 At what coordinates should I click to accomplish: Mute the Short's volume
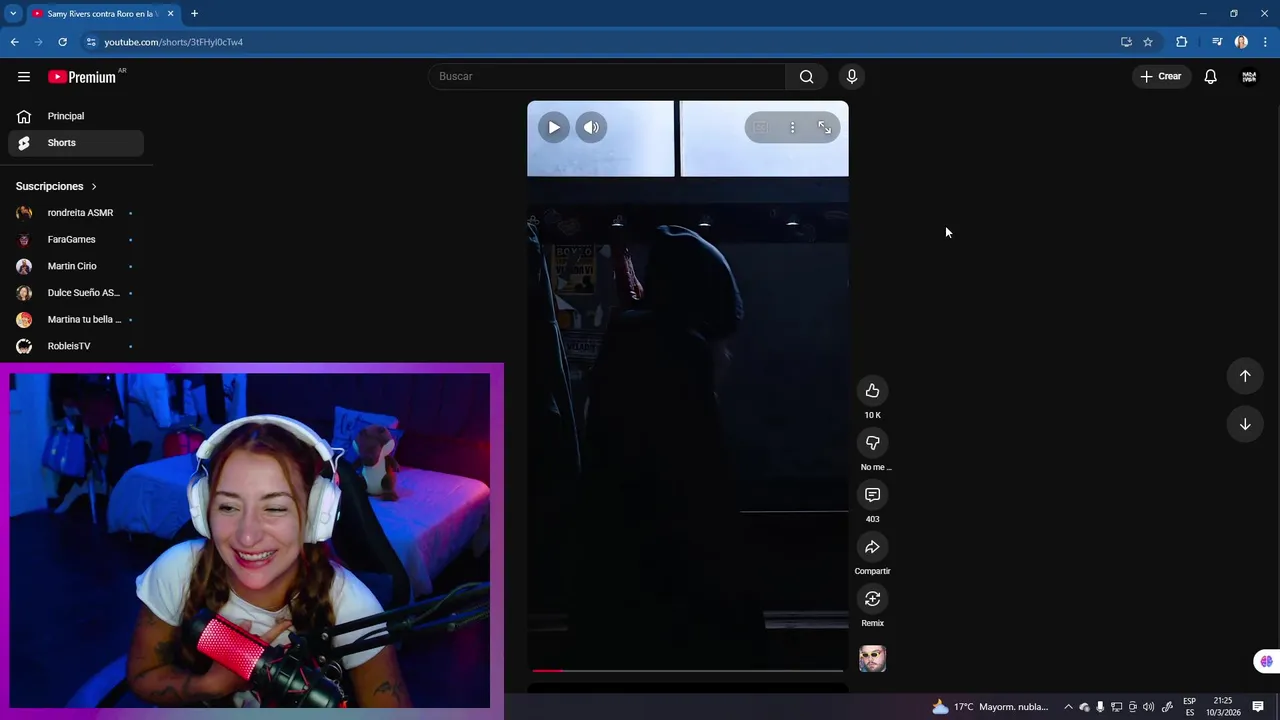591,128
